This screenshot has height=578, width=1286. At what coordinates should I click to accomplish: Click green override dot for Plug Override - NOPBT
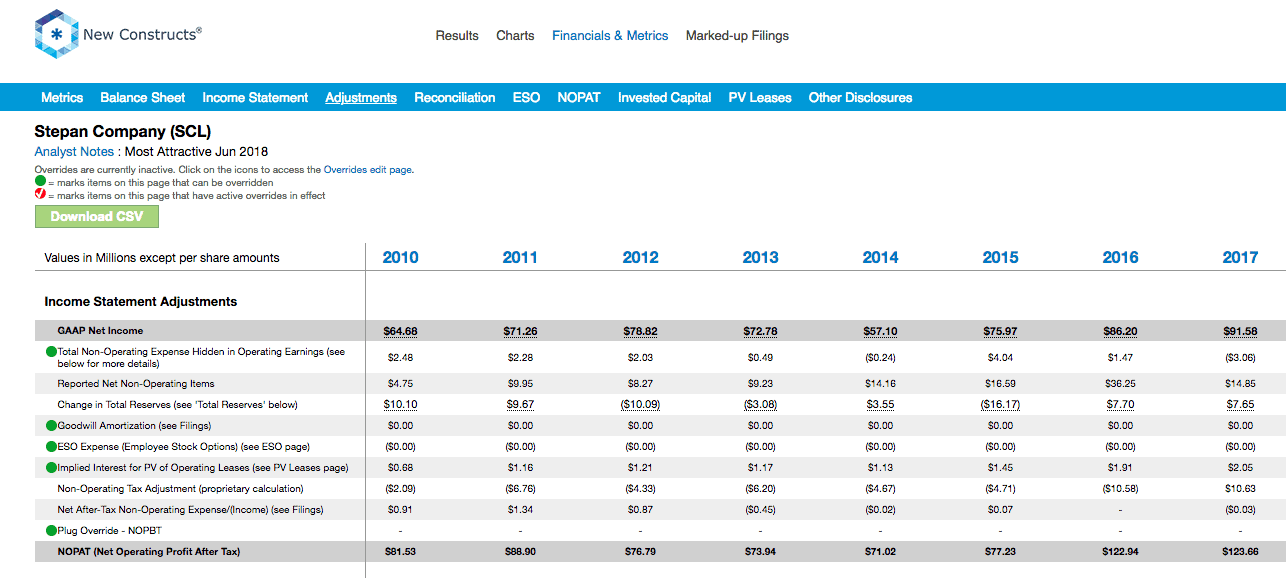coord(51,531)
